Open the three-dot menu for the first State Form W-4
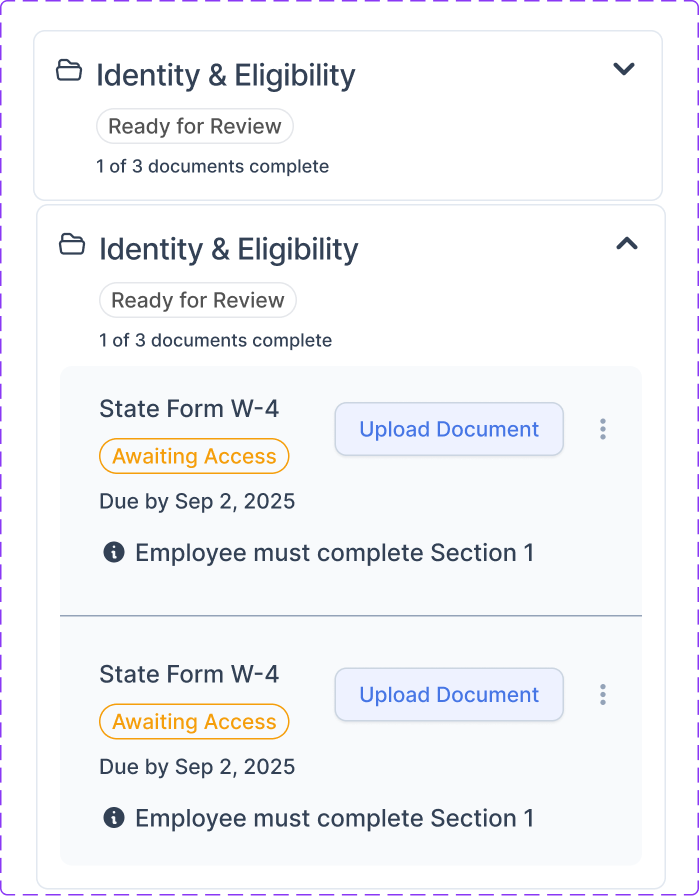 point(602,429)
